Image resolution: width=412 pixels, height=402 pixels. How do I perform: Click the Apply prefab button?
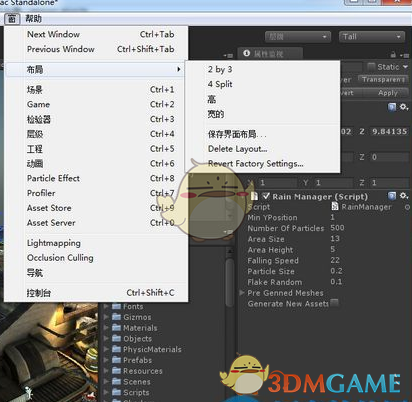pyautogui.click(x=387, y=93)
